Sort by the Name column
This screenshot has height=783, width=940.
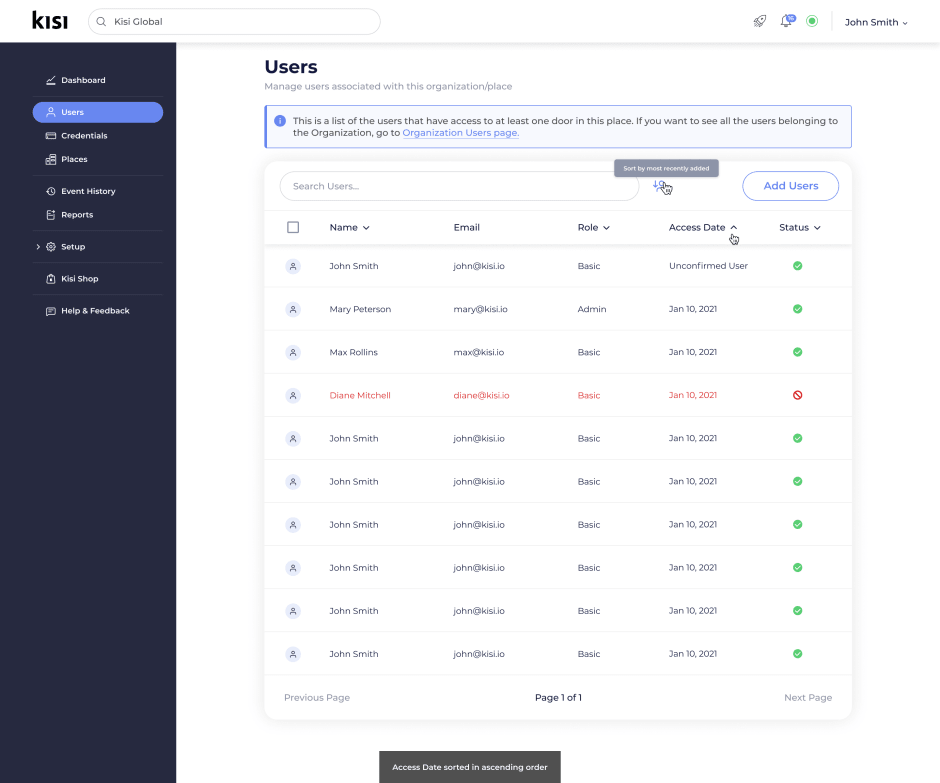point(350,227)
